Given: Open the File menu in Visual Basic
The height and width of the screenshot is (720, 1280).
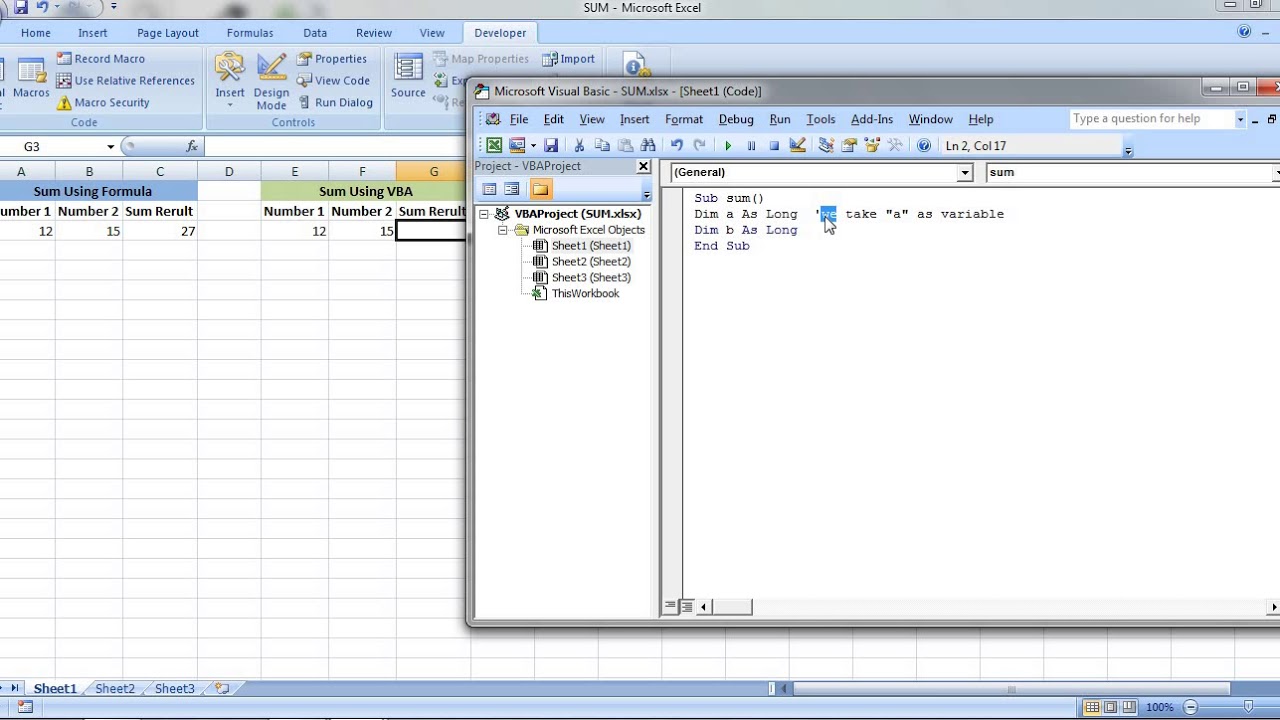Looking at the screenshot, I should click(x=519, y=119).
